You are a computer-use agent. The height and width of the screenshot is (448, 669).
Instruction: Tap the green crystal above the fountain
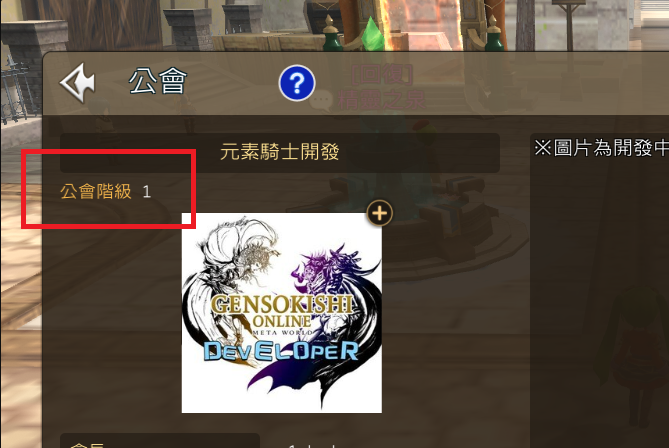(x=374, y=34)
